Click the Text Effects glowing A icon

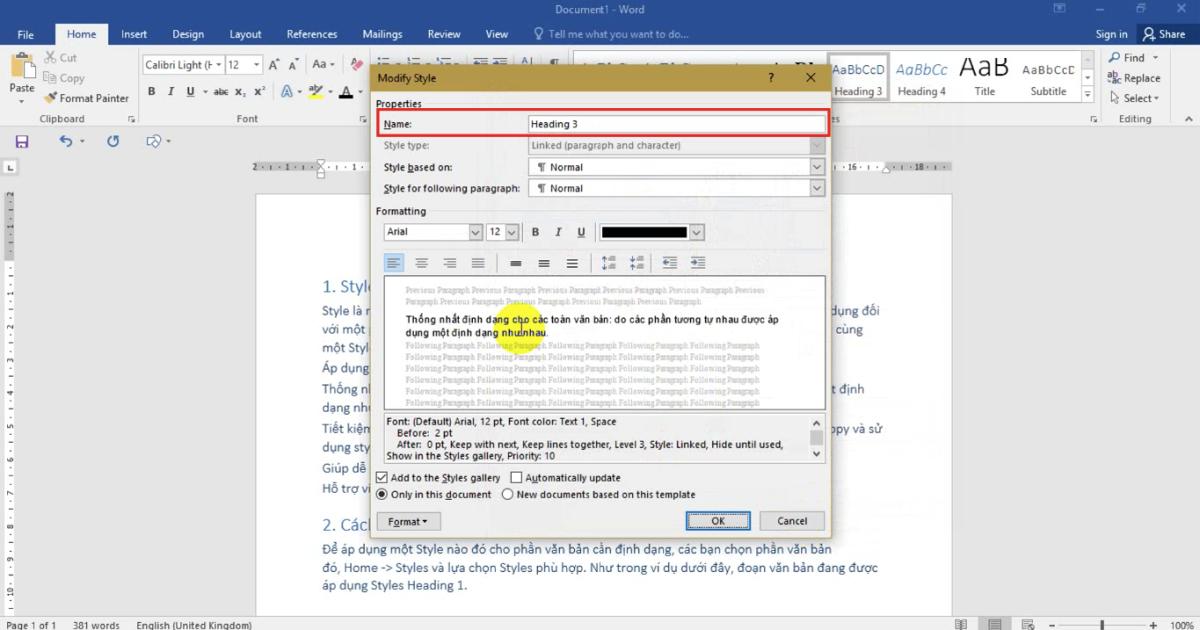click(286, 91)
